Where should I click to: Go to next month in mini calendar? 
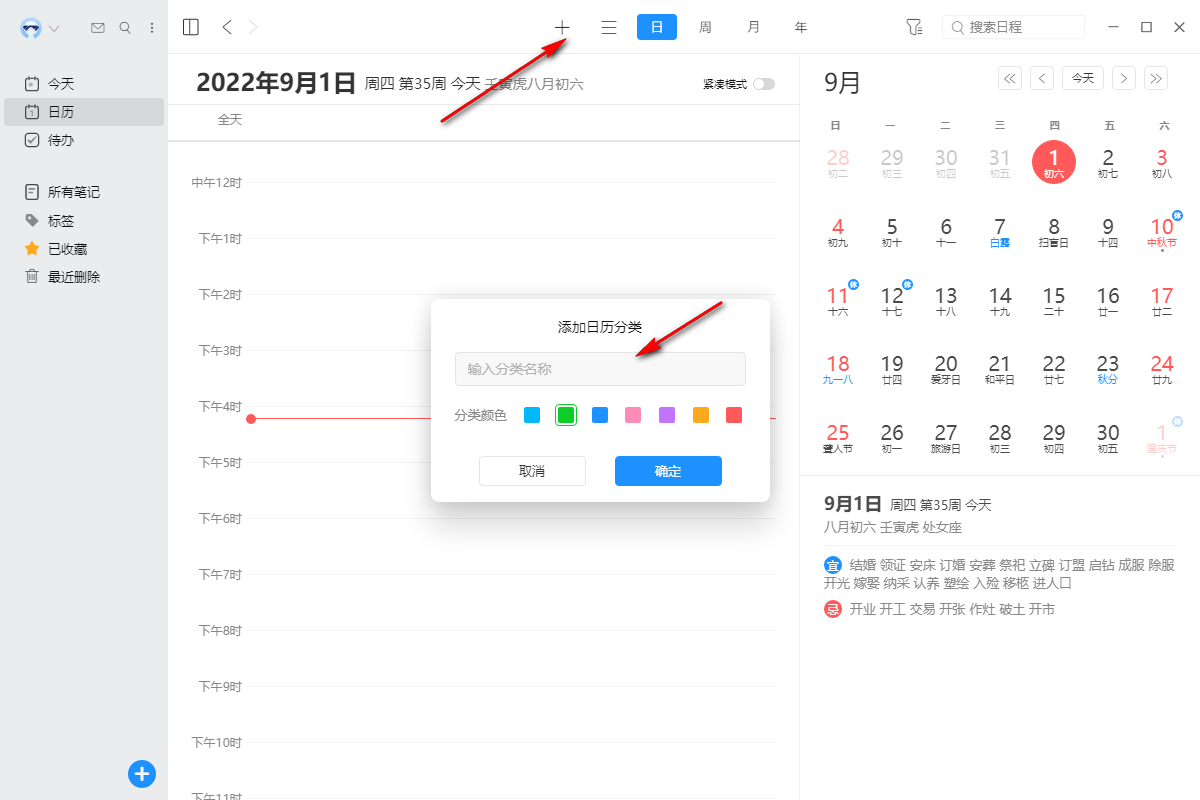click(1124, 77)
